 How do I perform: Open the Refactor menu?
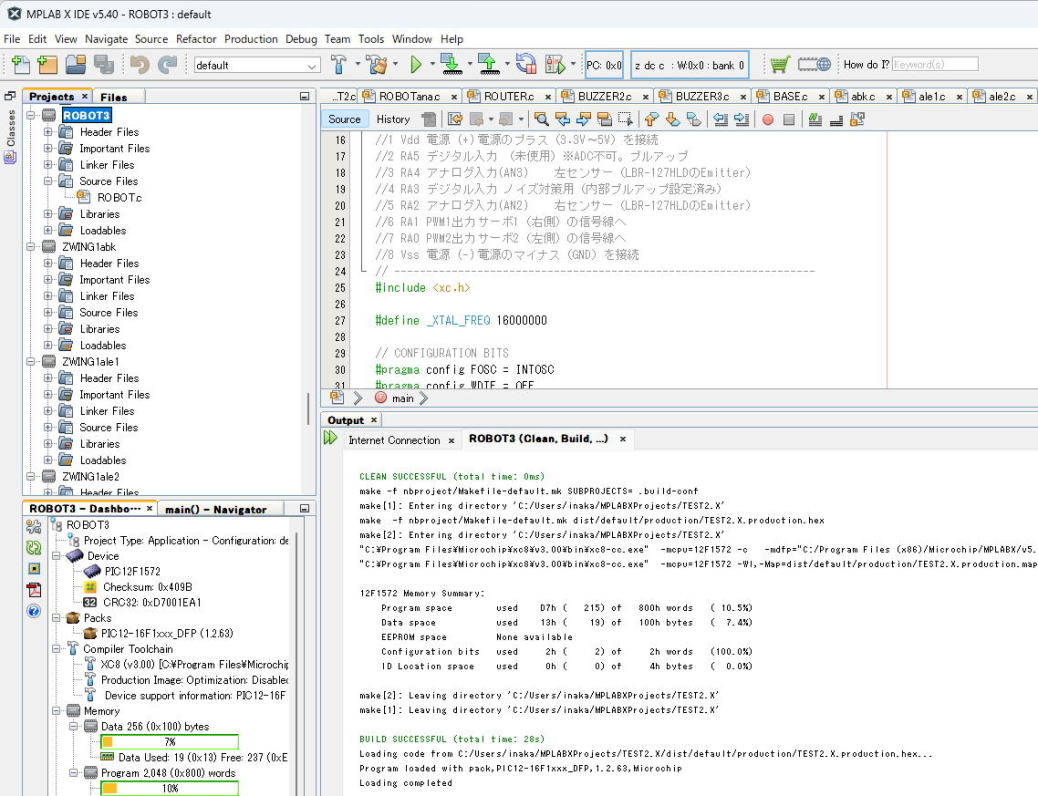point(196,39)
